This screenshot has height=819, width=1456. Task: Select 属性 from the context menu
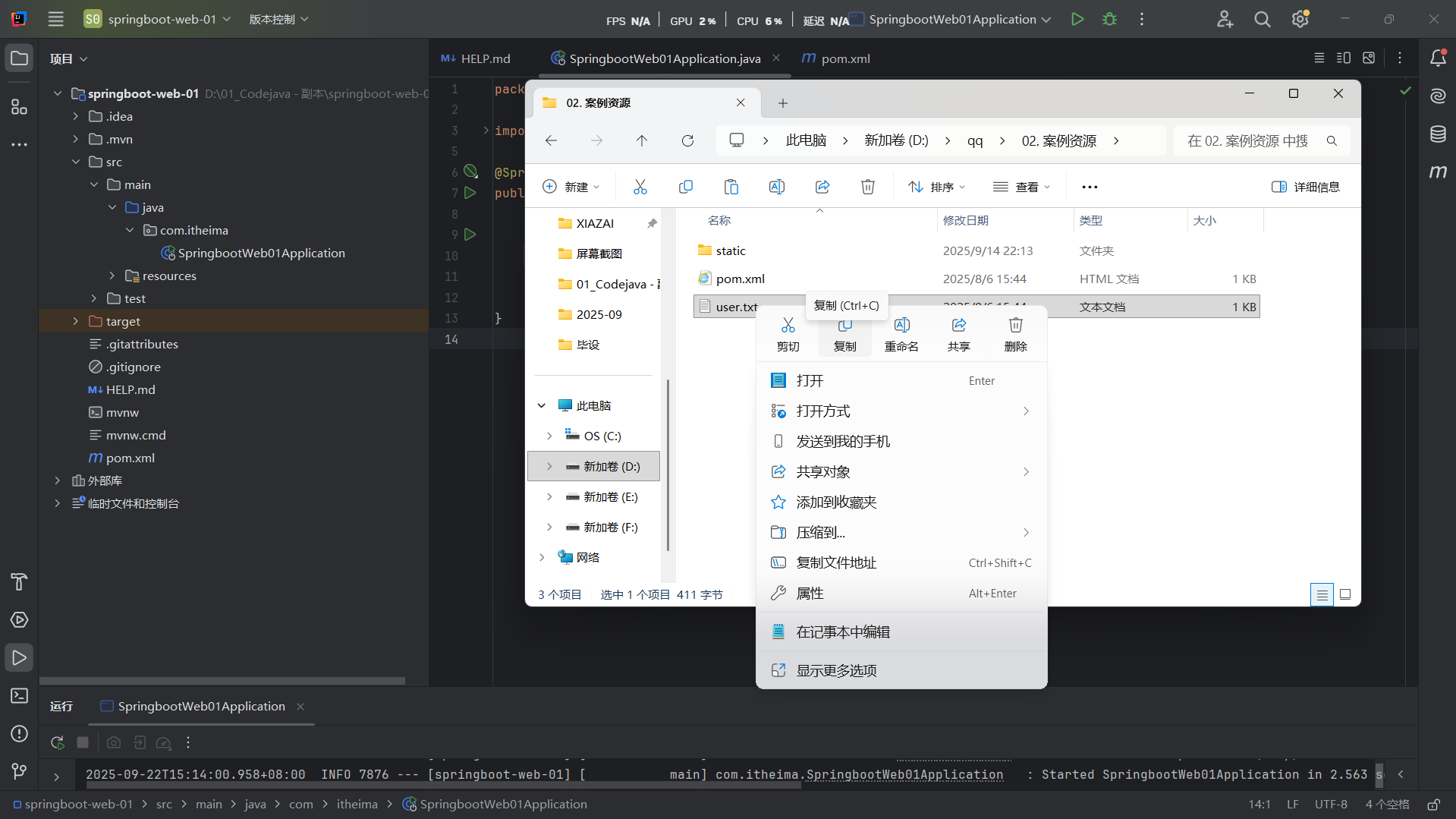810,593
